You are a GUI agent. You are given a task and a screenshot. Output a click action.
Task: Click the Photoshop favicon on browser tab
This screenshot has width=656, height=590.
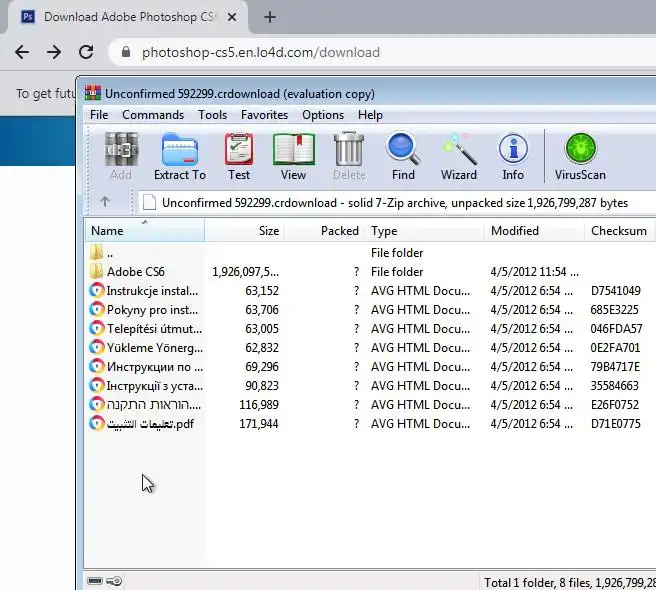tap(28, 17)
